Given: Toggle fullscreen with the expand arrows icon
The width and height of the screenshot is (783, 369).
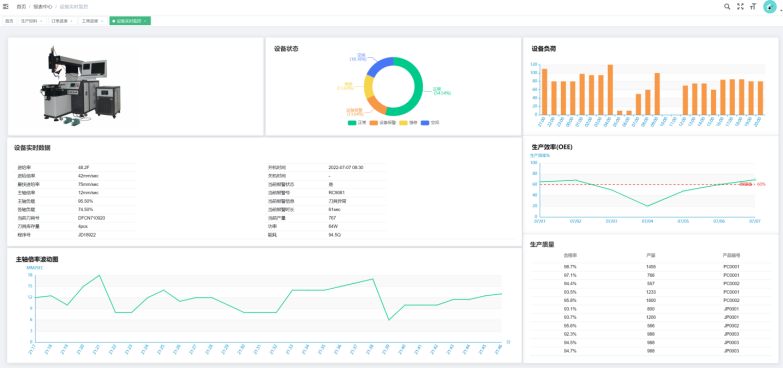Looking at the screenshot, I should pos(741,6).
